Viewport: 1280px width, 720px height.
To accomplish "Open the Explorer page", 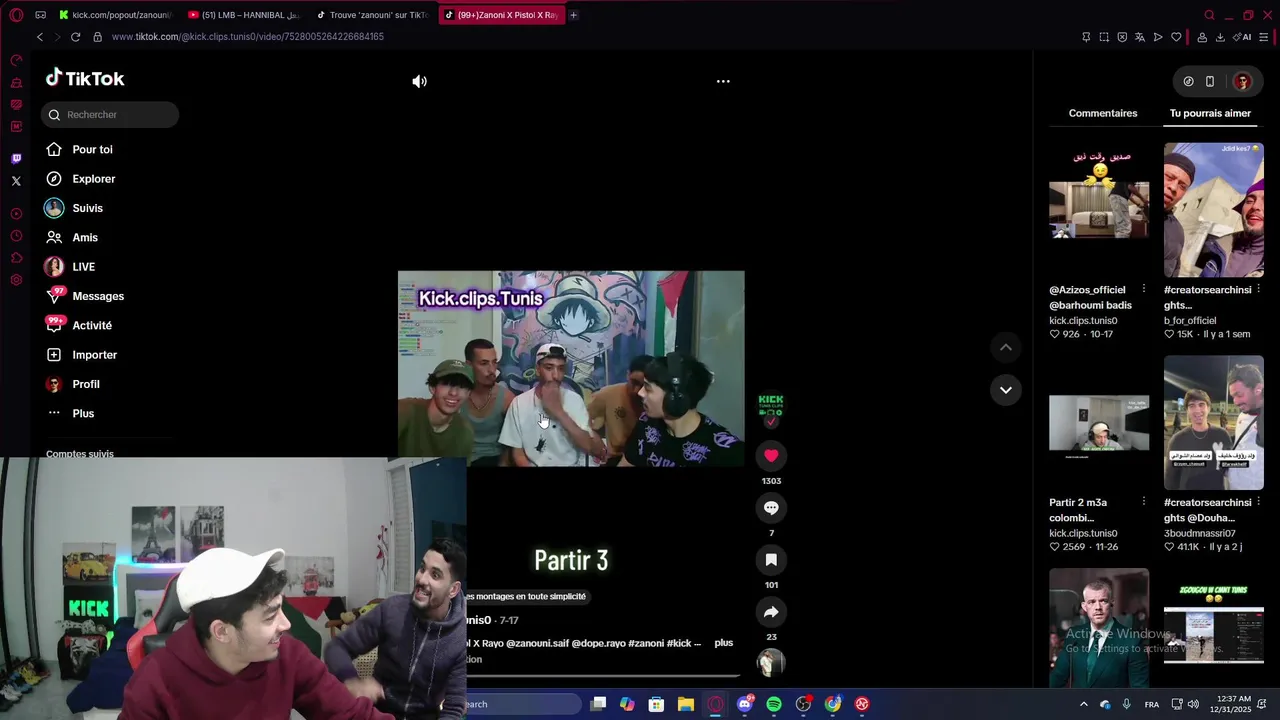I will [x=93, y=179].
